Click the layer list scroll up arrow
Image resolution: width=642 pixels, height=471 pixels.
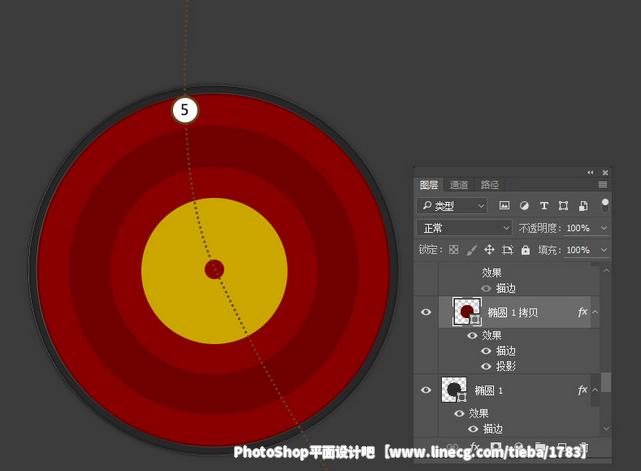[606, 271]
